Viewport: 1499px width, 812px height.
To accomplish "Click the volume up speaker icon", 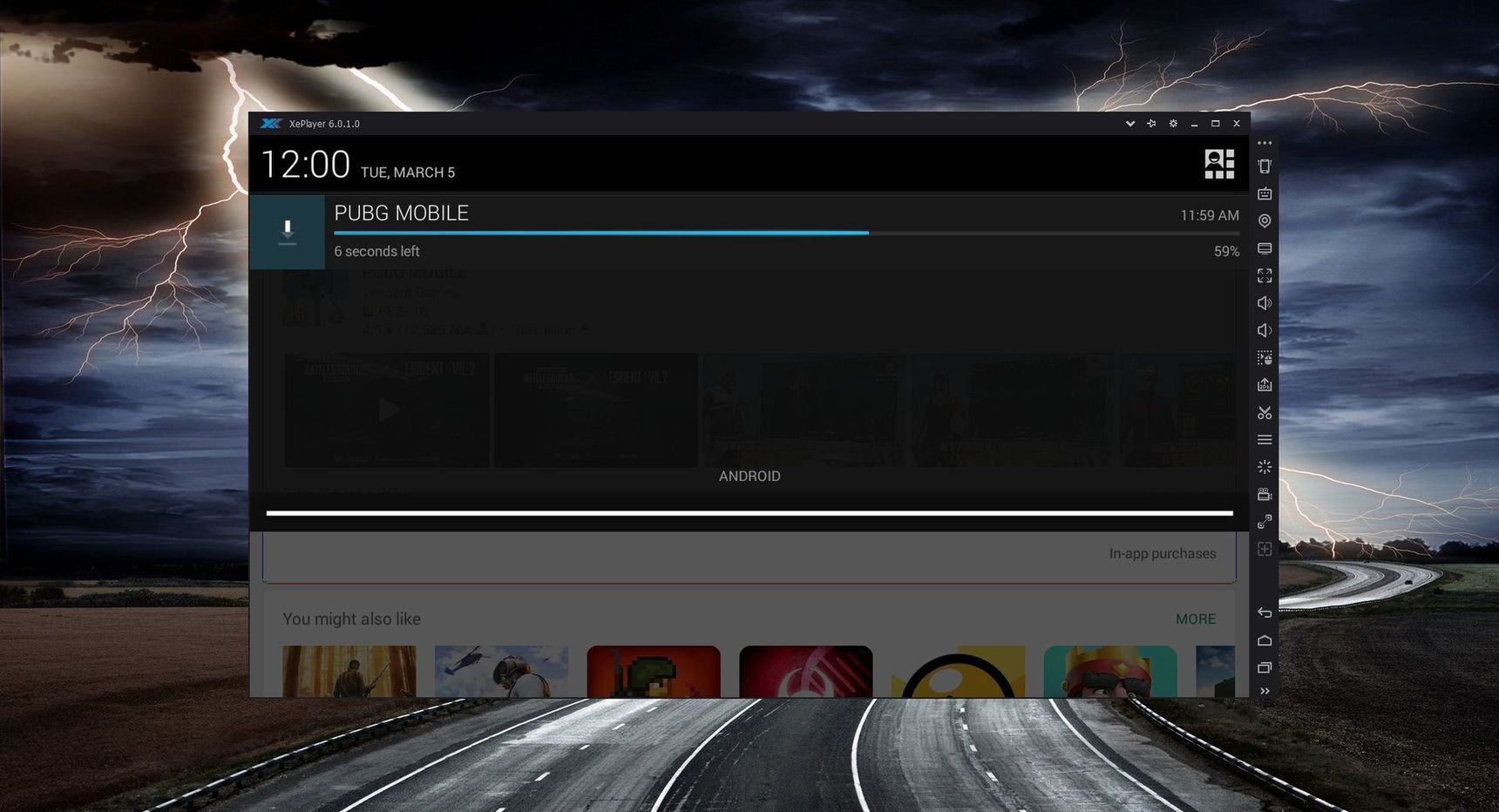I will 1265,303.
